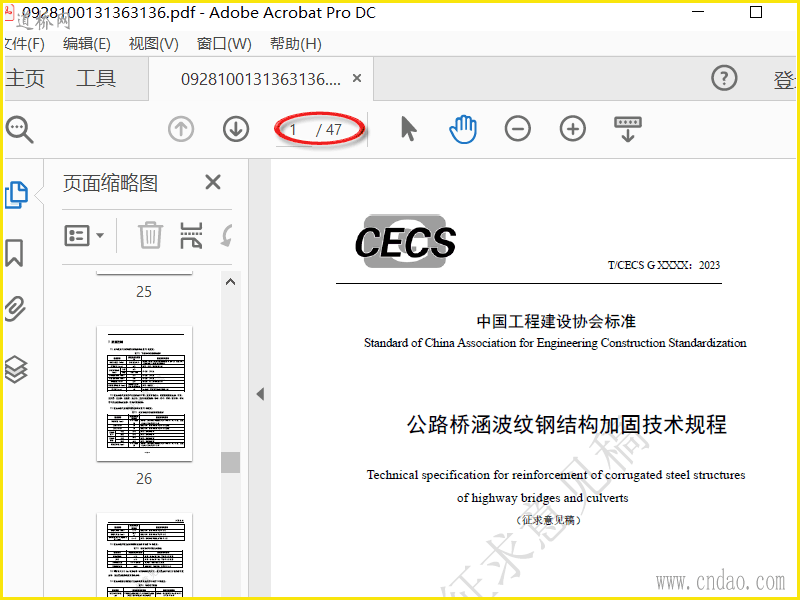Screen dimensions: 800x600
Task: Close the page thumbnails panel
Action: [213, 182]
